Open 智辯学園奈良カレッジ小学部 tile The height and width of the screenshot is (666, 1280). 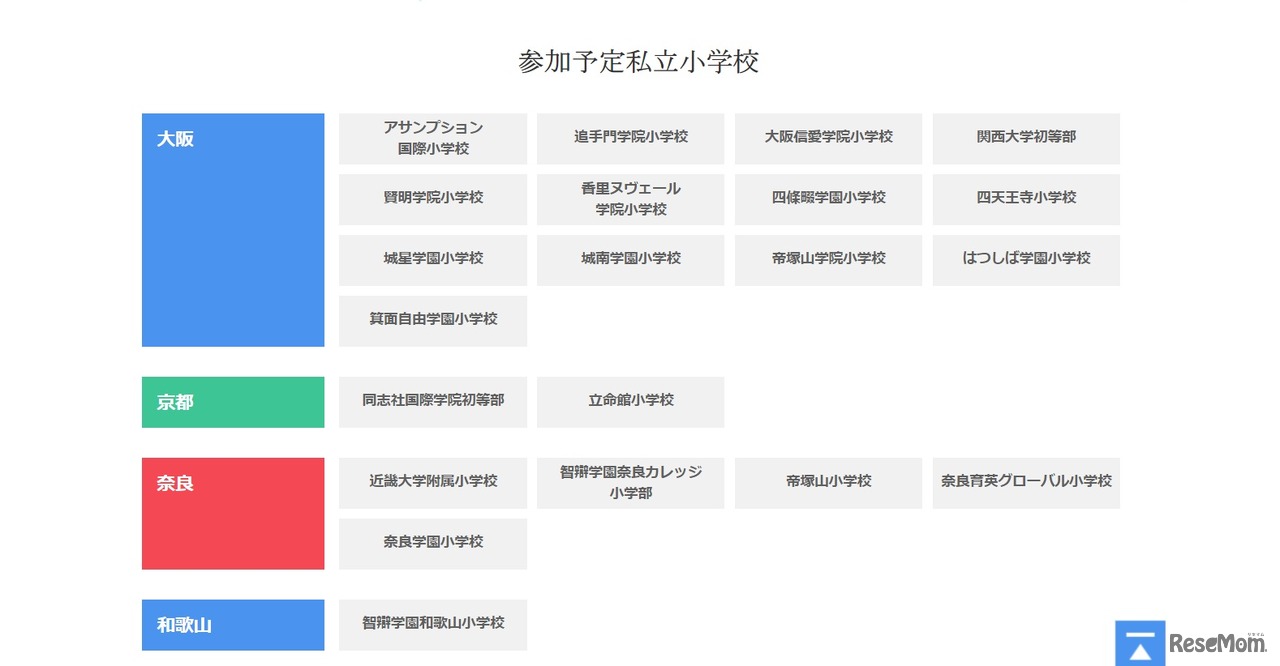tap(631, 483)
